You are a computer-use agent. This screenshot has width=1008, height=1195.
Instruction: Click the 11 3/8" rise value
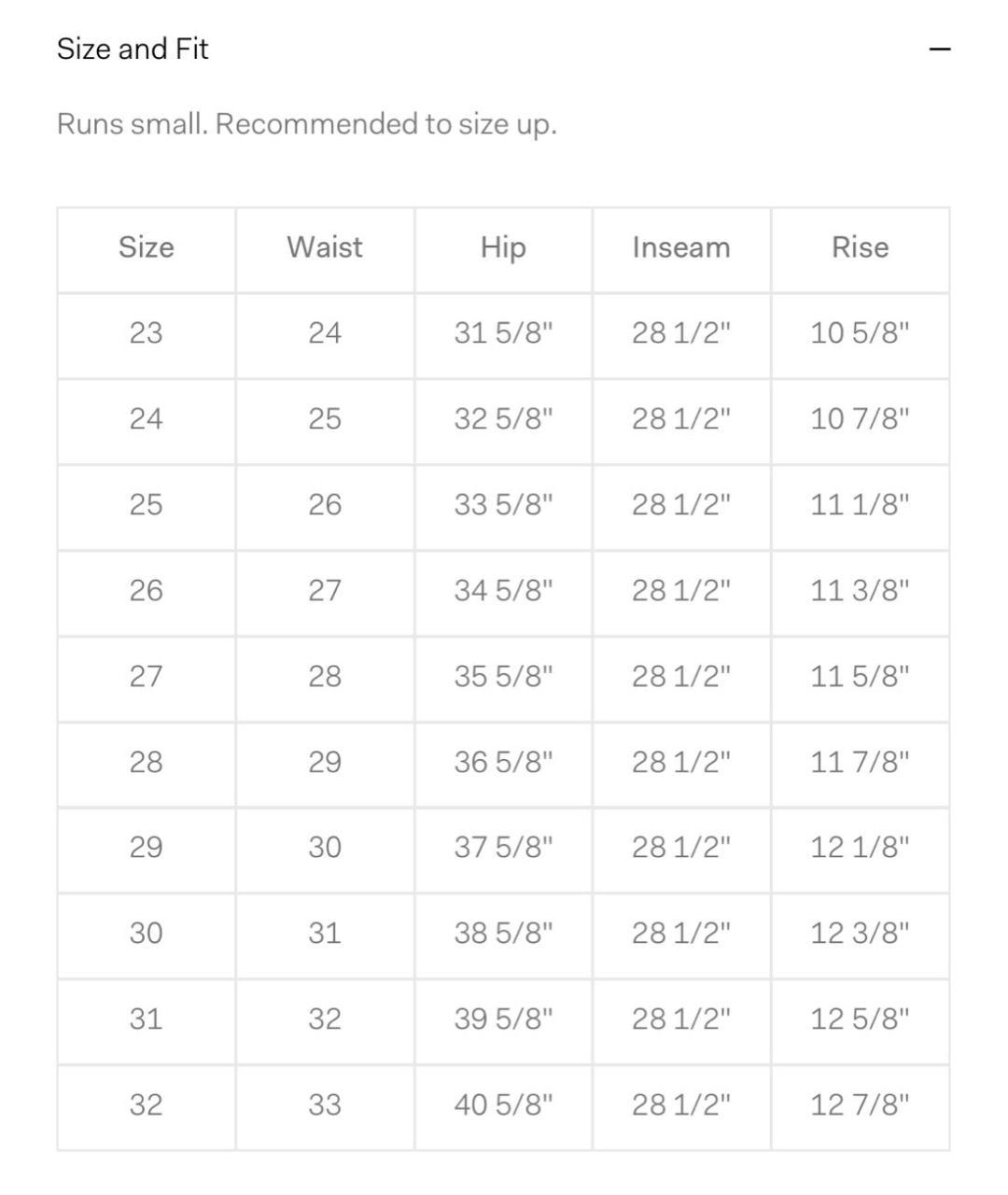pyautogui.click(x=860, y=591)
